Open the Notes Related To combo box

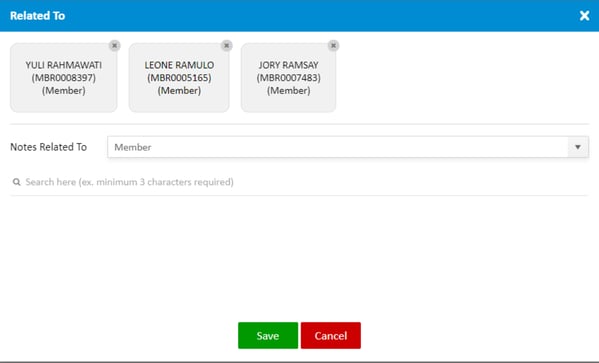(348, 147)
